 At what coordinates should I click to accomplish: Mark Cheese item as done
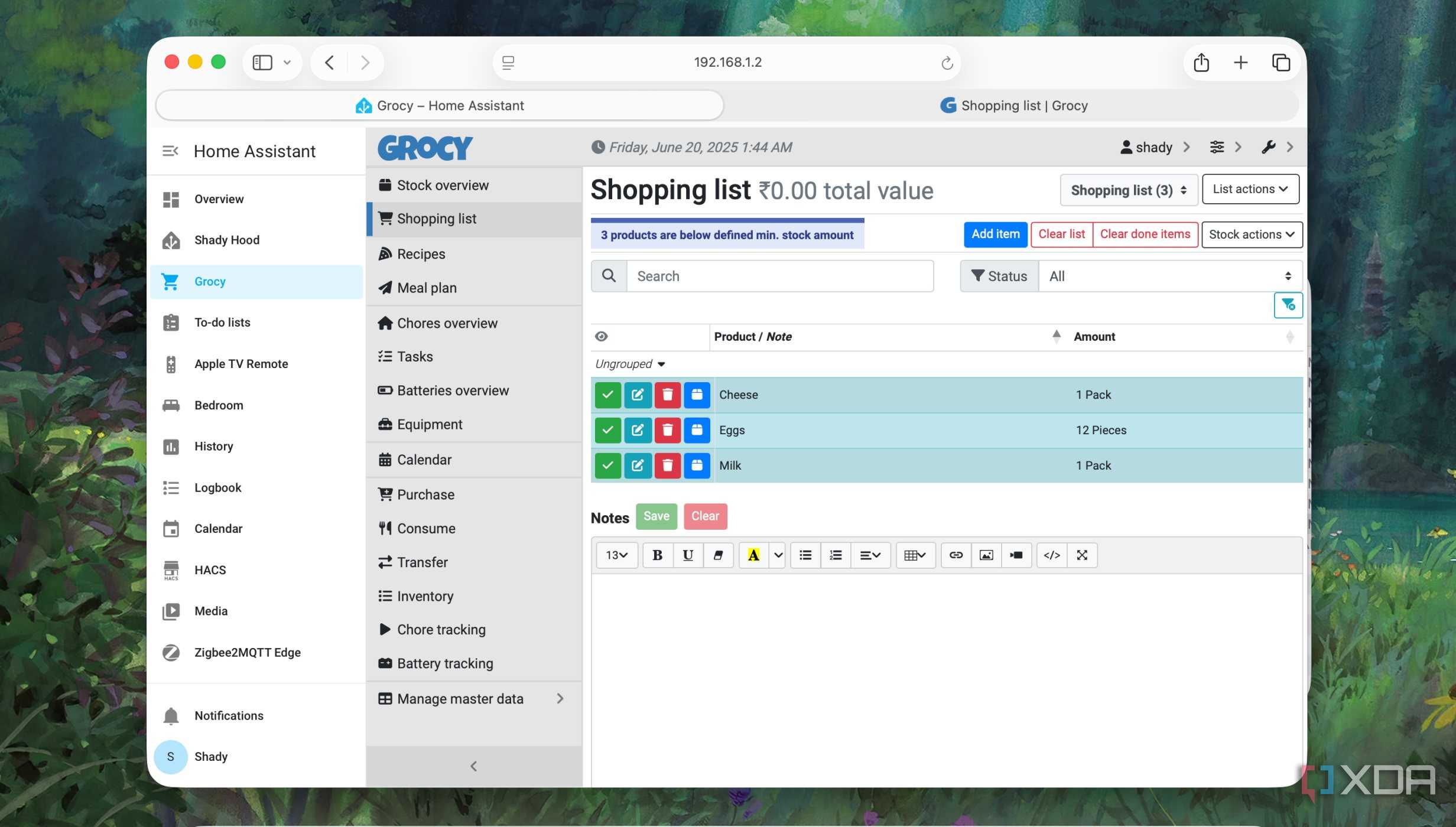point(607,395)
